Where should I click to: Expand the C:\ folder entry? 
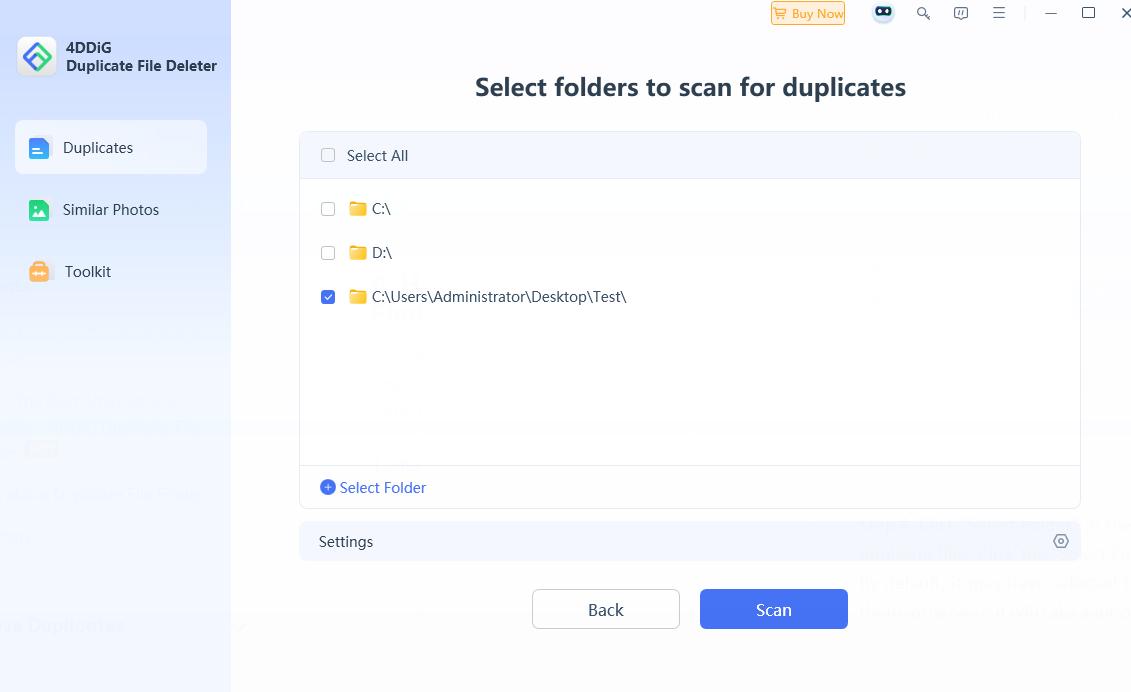381,208
